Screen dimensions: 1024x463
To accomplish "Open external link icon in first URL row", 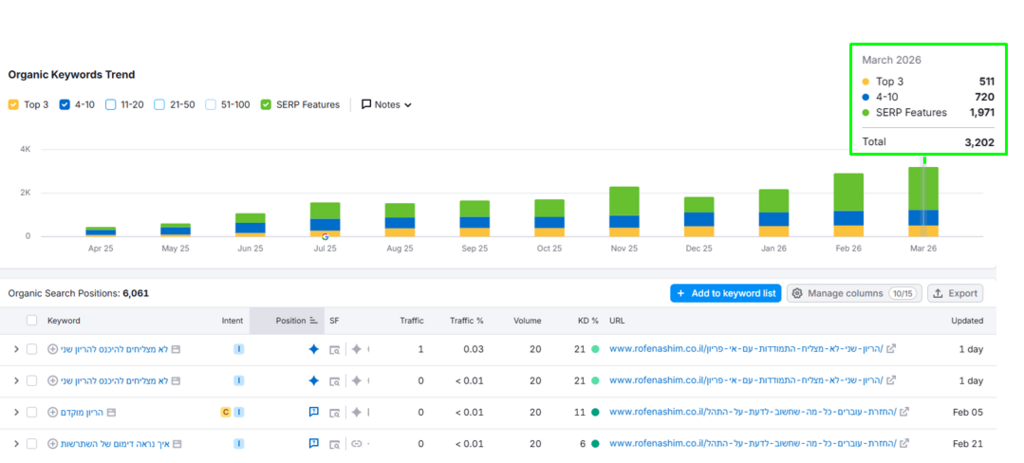I will pos(891,349).
